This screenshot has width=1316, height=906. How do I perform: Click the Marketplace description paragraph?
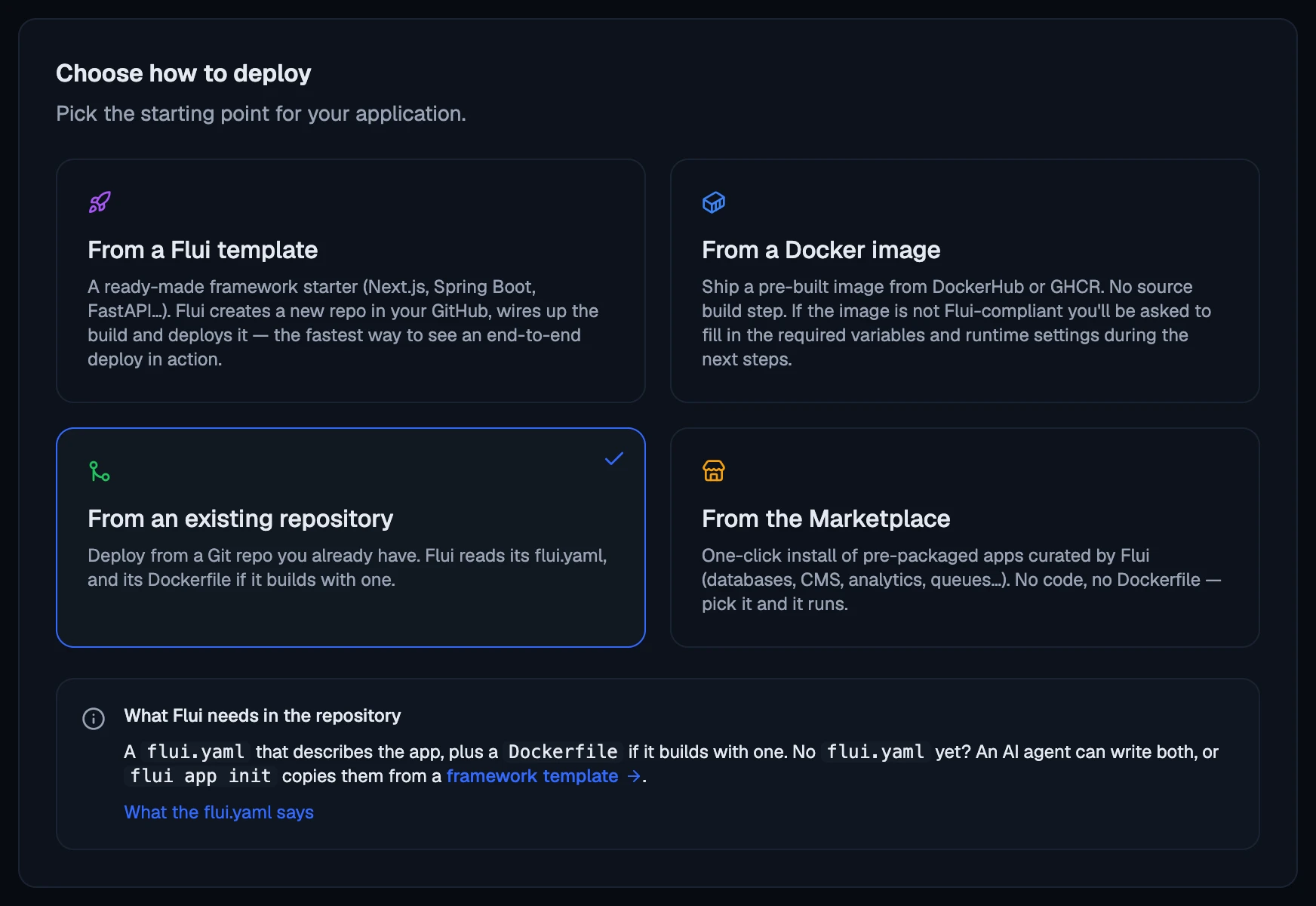[x=961, y=580]
